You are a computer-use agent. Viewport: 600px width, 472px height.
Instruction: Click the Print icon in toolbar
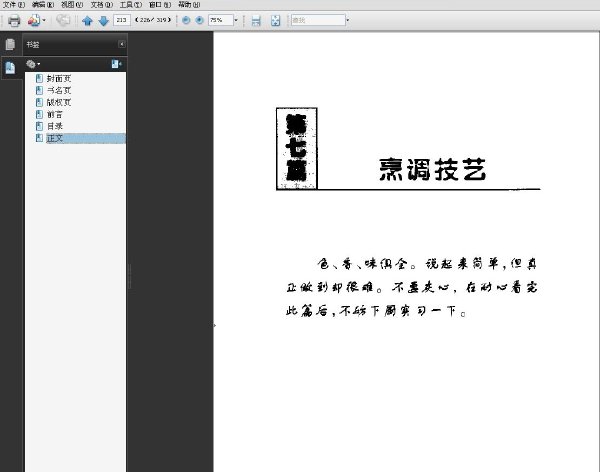[x=14, y=20]
